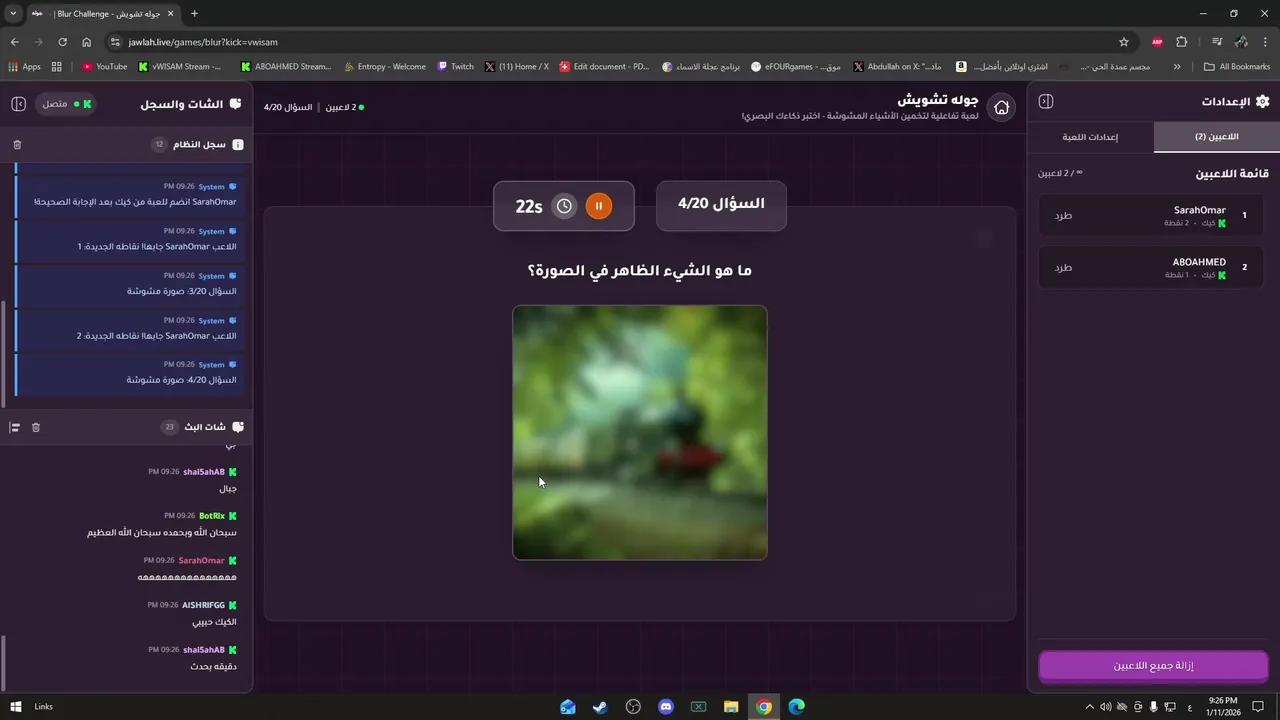Click the chat bubble icon beside شات البث
The height and width of the screenshot is (720, 1280).
pyautogui.click(x=238, y=427)
